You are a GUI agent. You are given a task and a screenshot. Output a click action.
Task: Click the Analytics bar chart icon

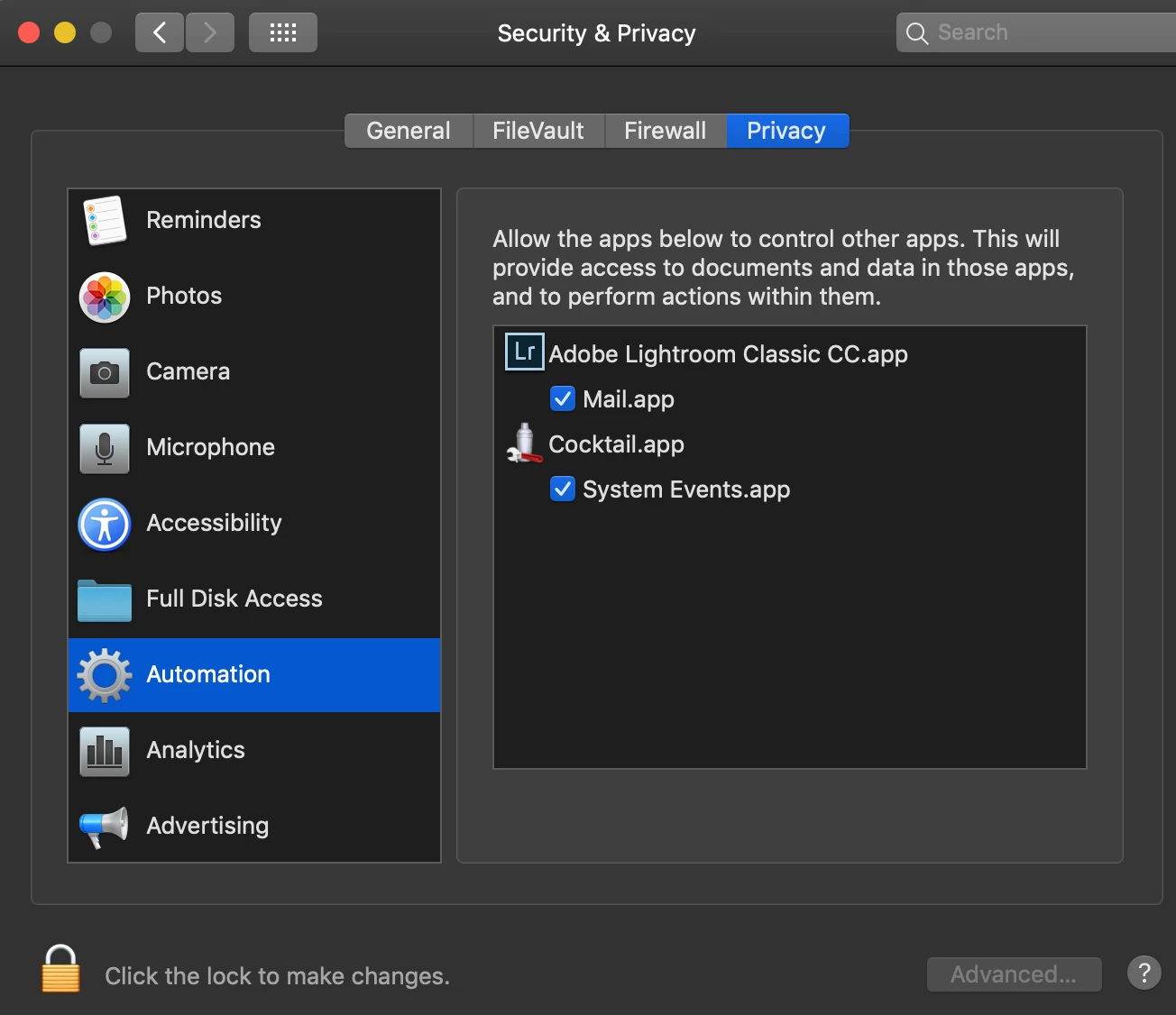105,751
